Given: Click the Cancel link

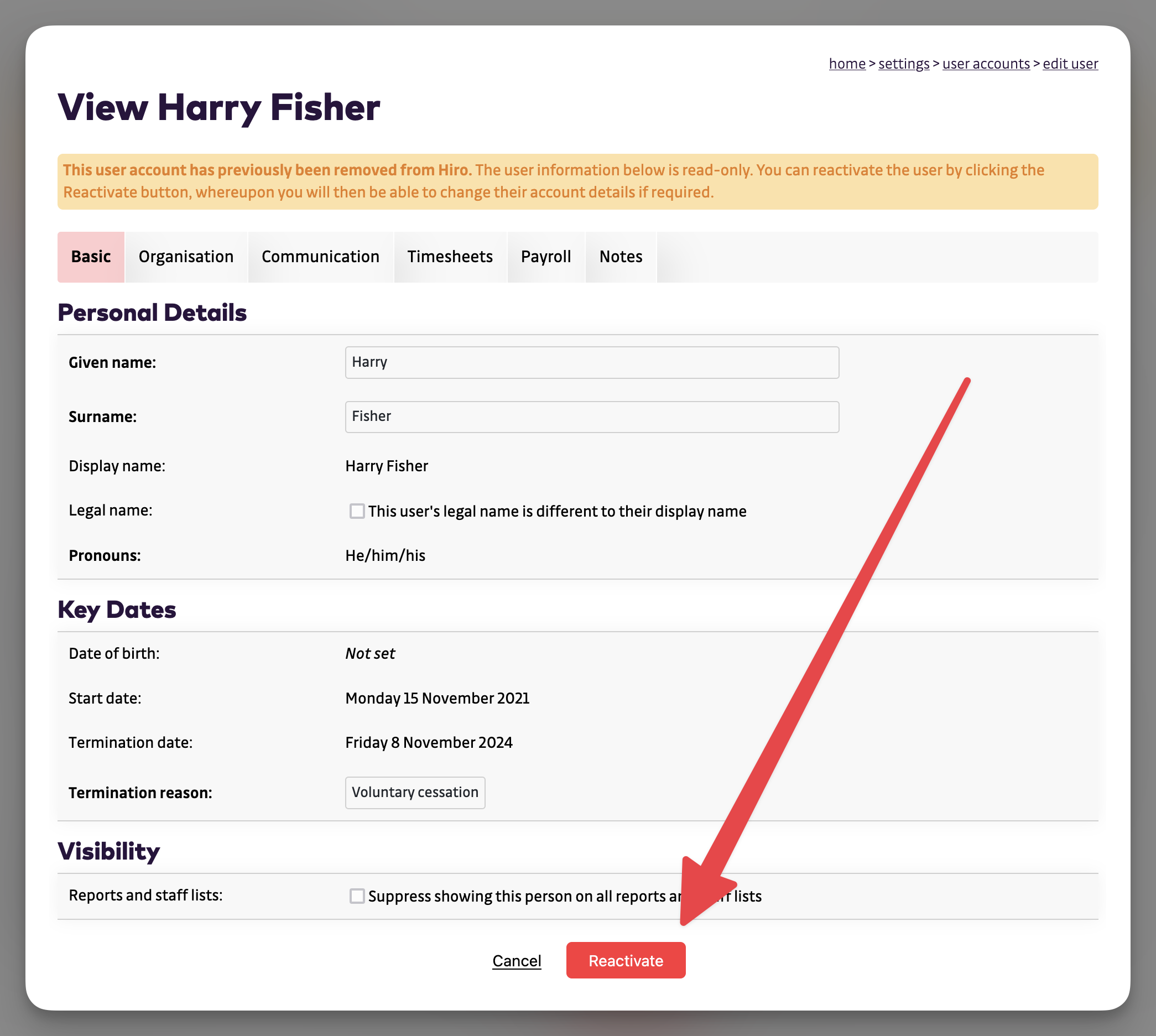Looking at the screenshot, I should [x=516, y=961].
